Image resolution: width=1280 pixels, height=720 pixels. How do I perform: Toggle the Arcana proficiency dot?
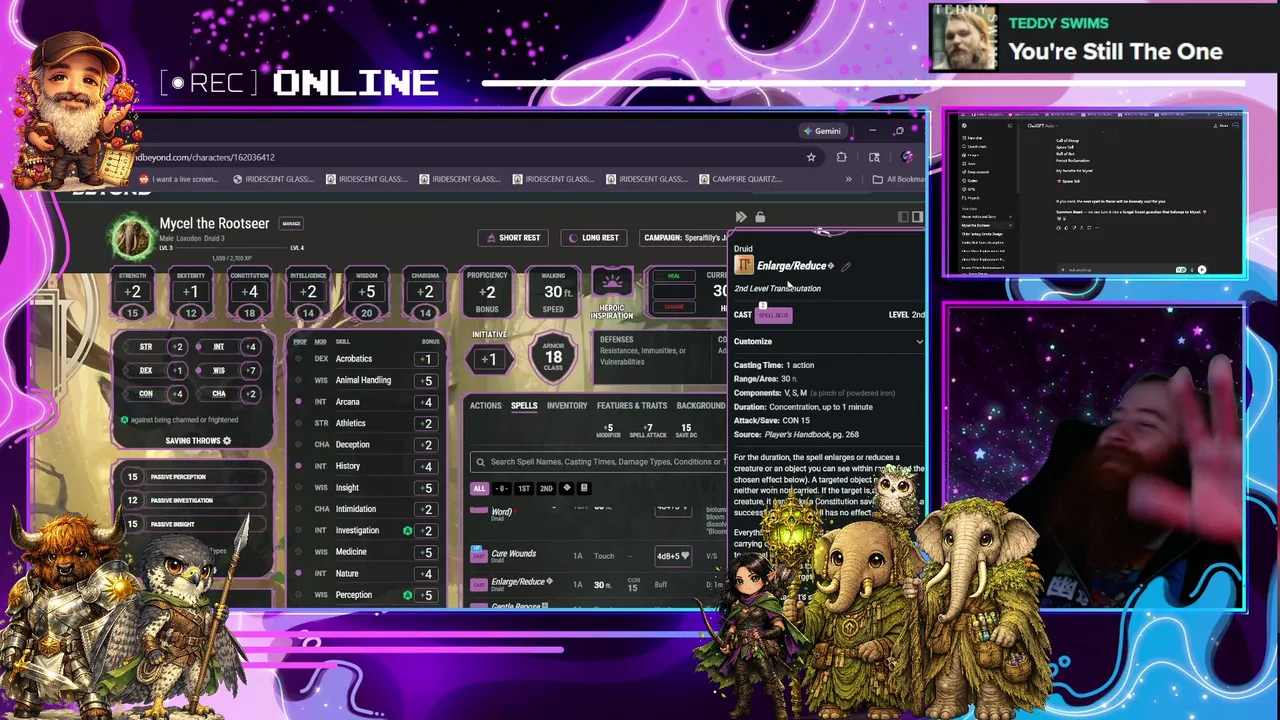298,402
